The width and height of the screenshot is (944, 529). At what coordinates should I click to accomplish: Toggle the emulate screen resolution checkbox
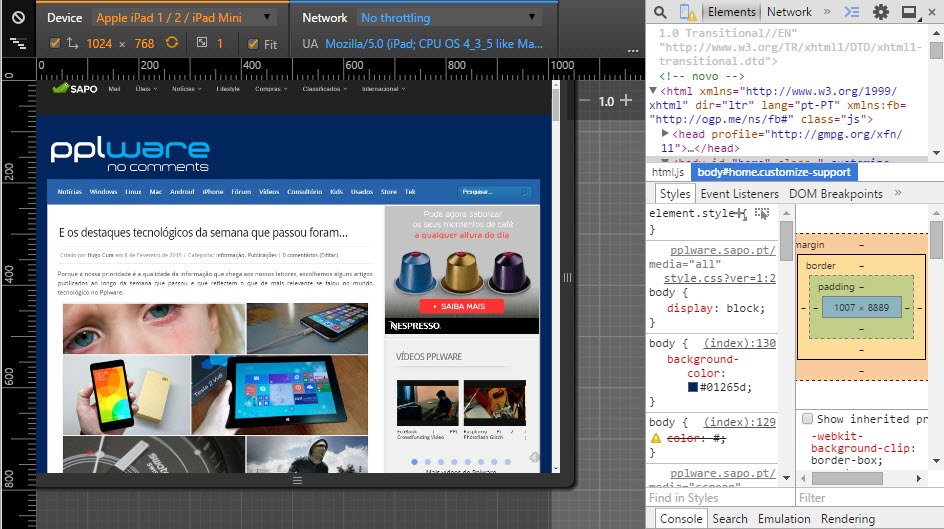click(x=55, y=43)
